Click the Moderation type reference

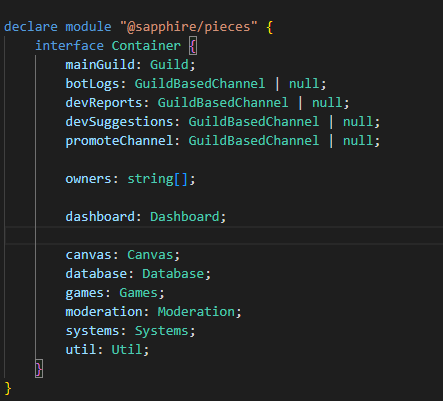196,312
